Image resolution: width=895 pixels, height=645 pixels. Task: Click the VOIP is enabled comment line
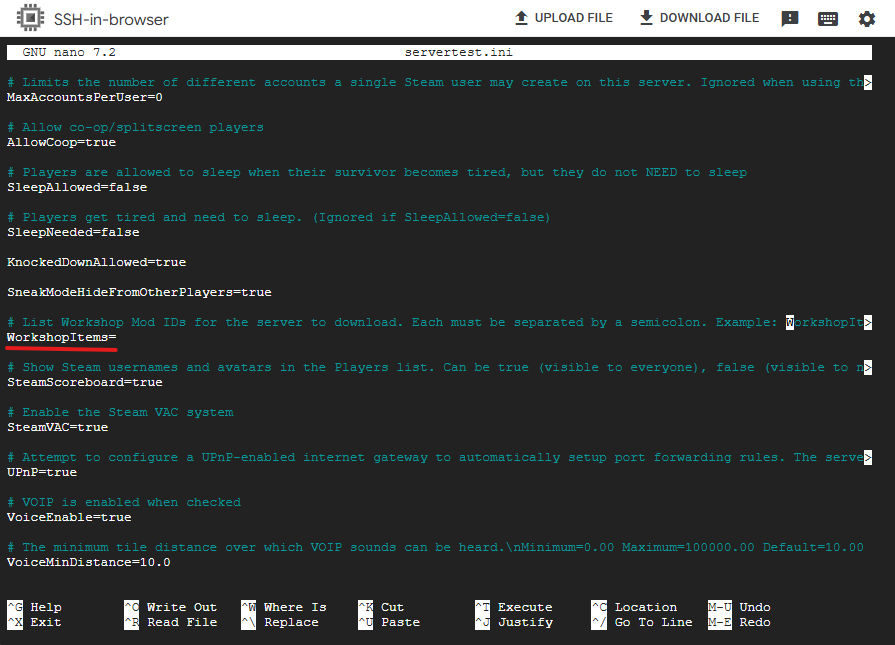(124, 503)
